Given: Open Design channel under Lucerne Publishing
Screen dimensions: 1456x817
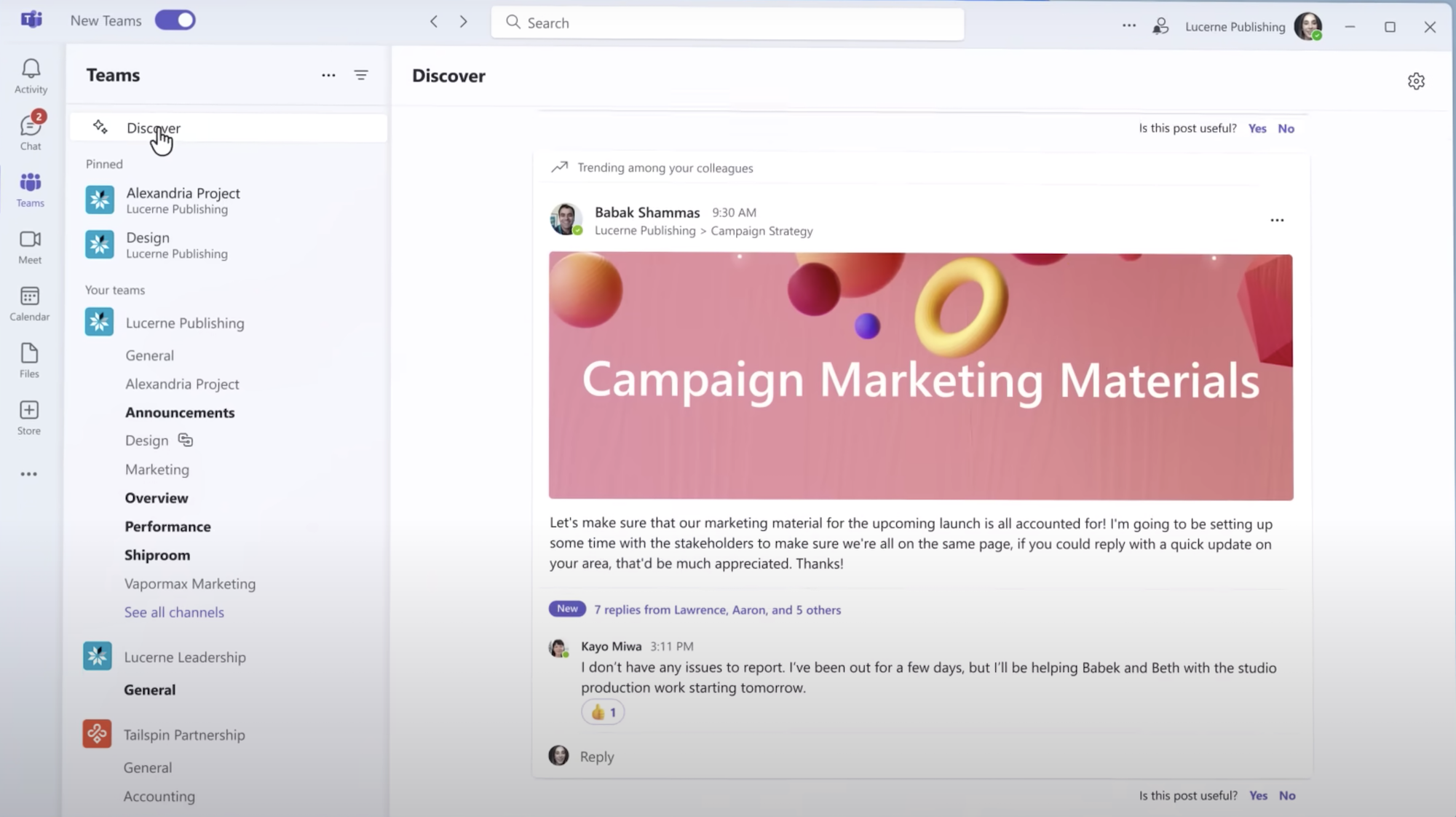Looking at the screenshot, I should click(147, 441).
